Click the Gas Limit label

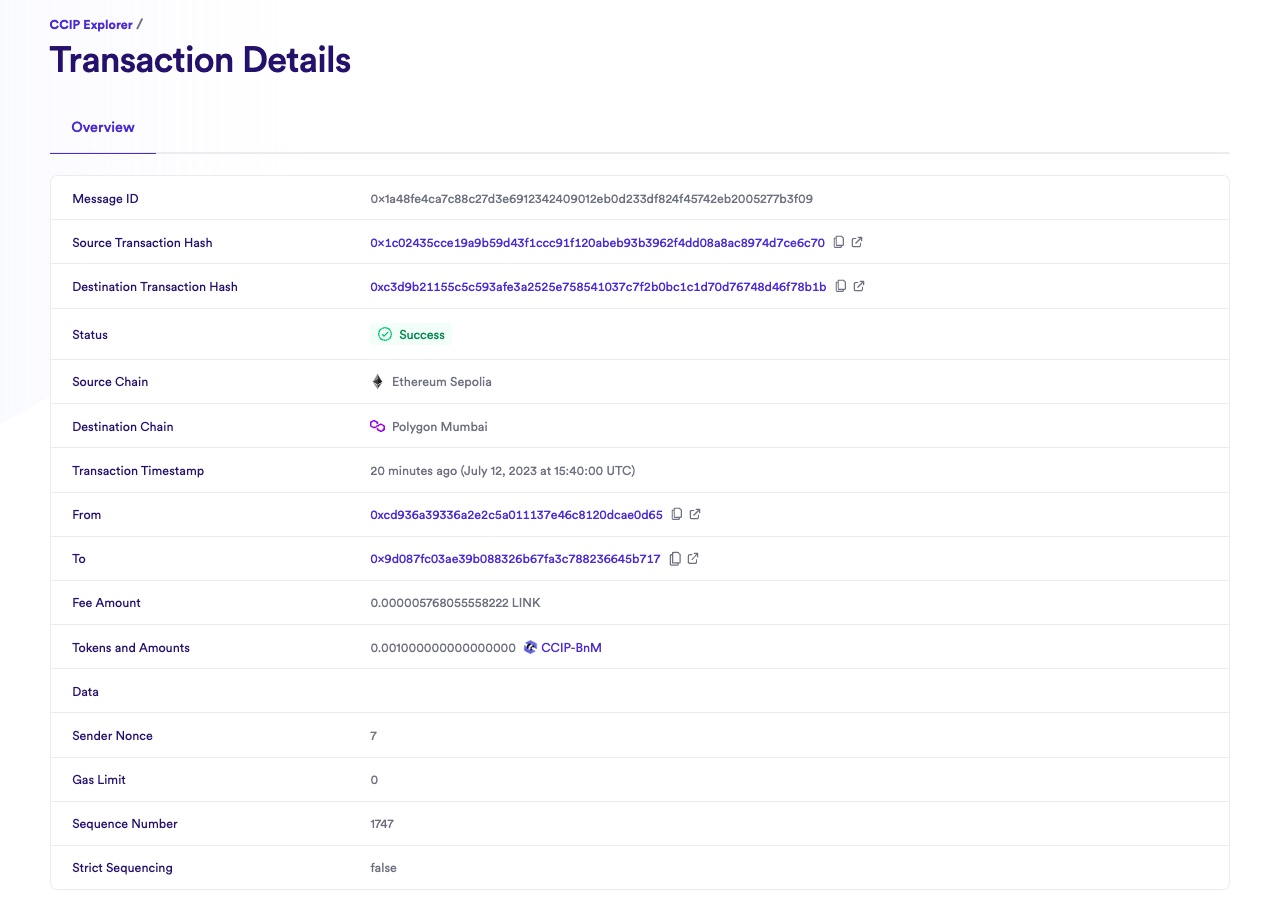(99, 780)
